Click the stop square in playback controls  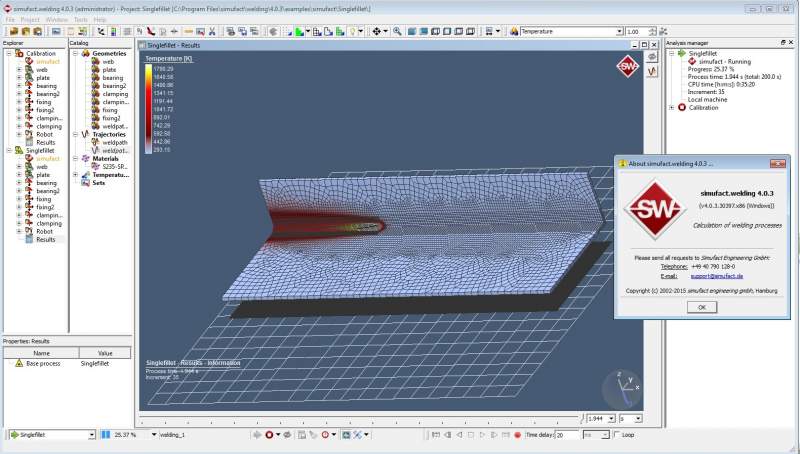[470, 435]
